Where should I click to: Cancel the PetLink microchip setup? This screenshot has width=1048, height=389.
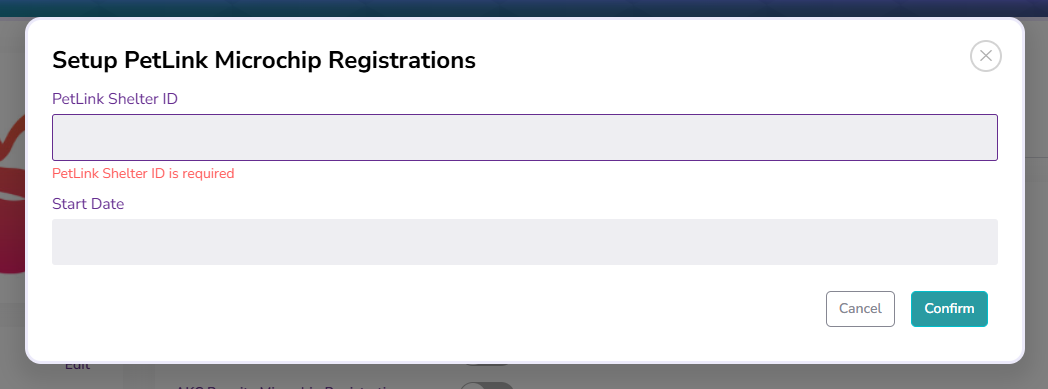[x=860, y=309]
